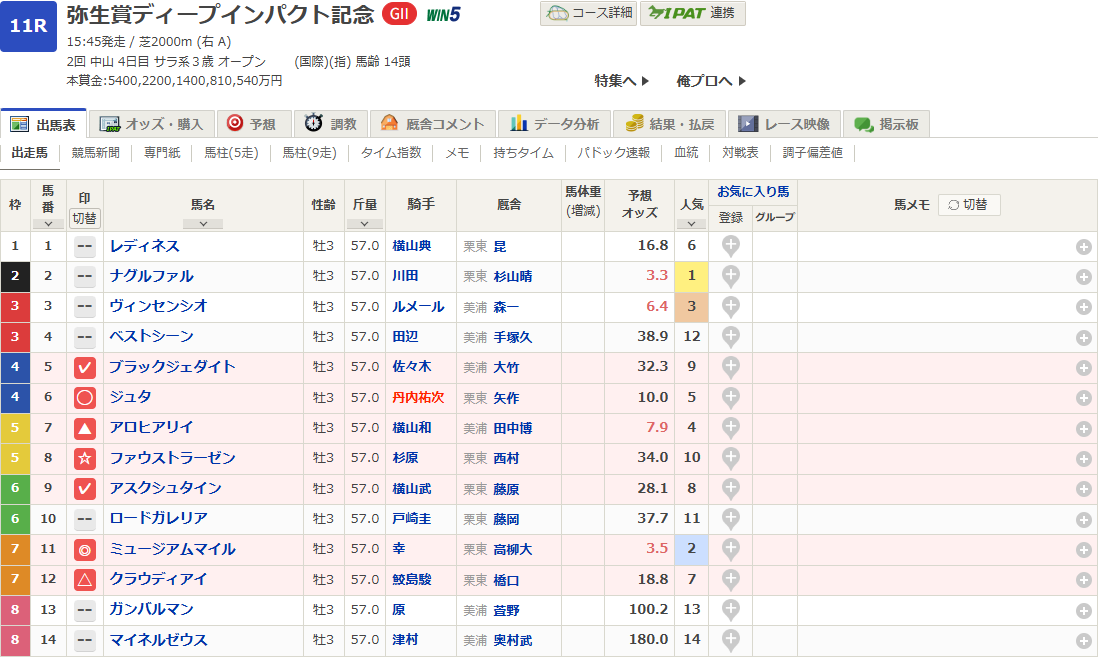
Task: Sort by 馬番 using dropdown arrow
Action: (48, 224)
